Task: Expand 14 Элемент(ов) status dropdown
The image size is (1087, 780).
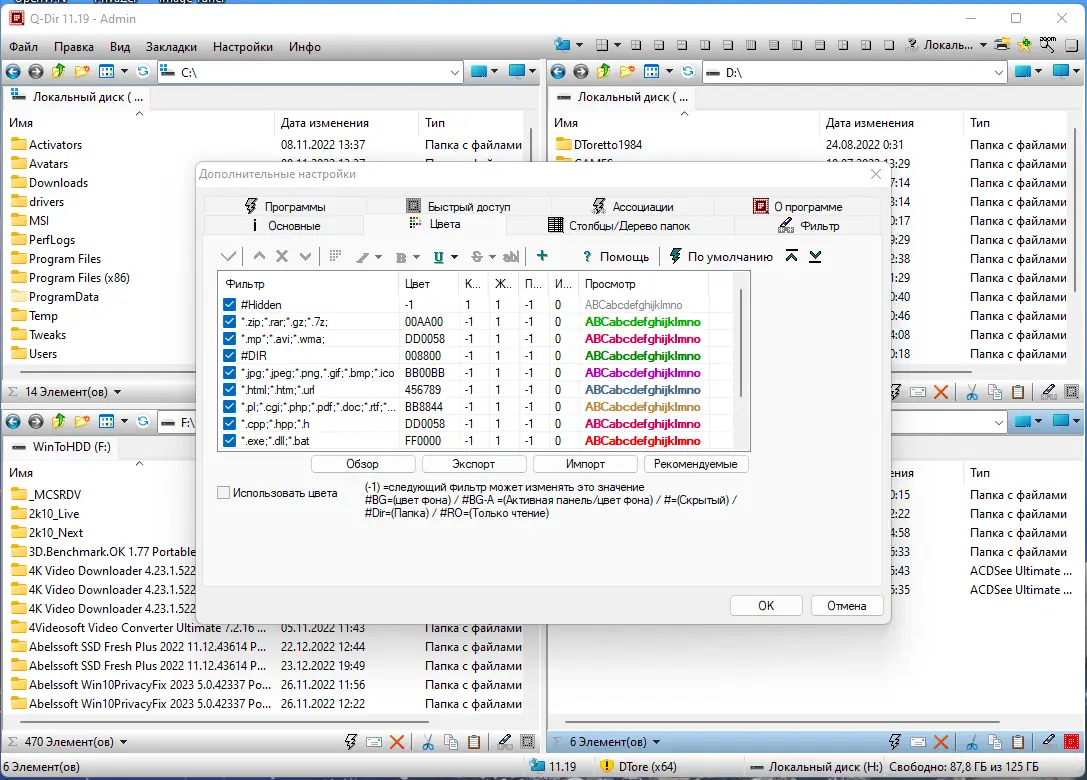Action: click(117, 392)
